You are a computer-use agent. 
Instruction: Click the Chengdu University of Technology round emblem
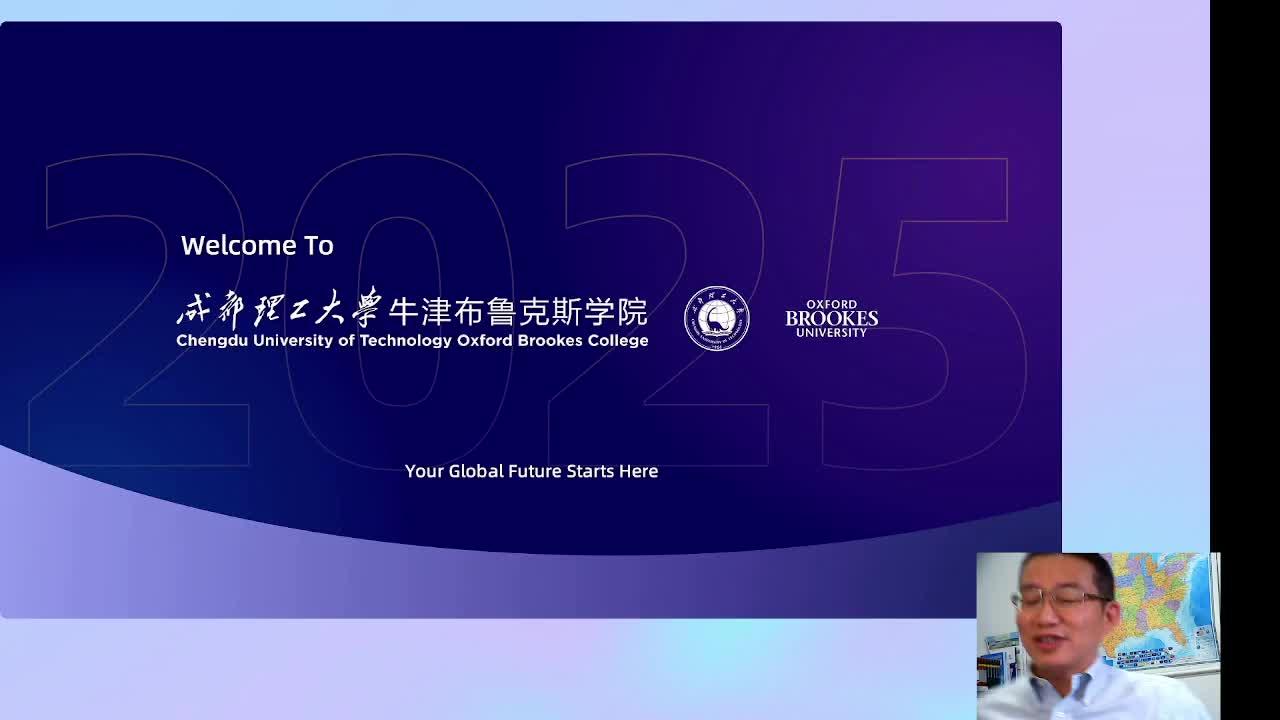click(716, 319)
